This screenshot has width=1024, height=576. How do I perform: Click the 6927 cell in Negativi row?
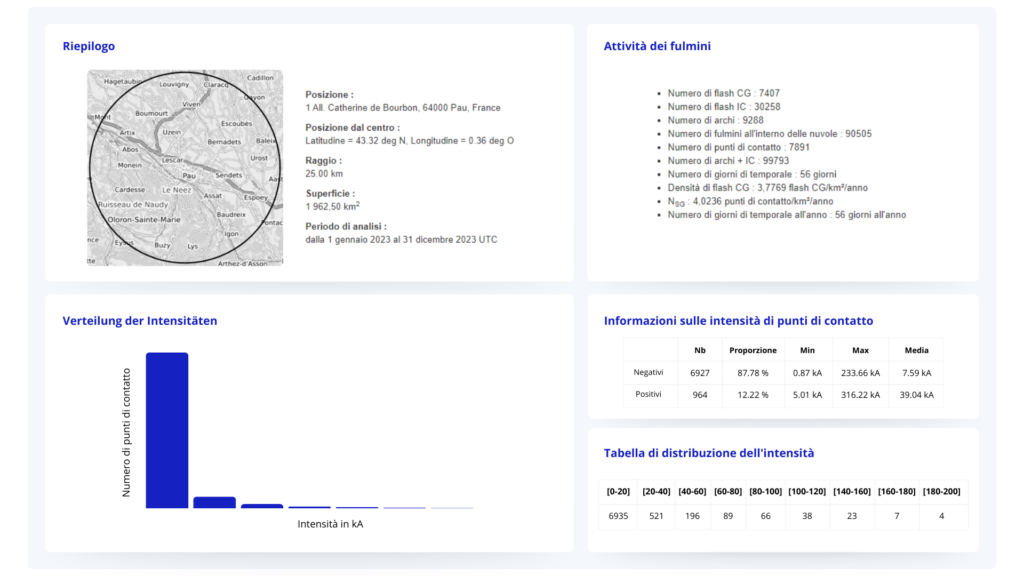point(699,373)
